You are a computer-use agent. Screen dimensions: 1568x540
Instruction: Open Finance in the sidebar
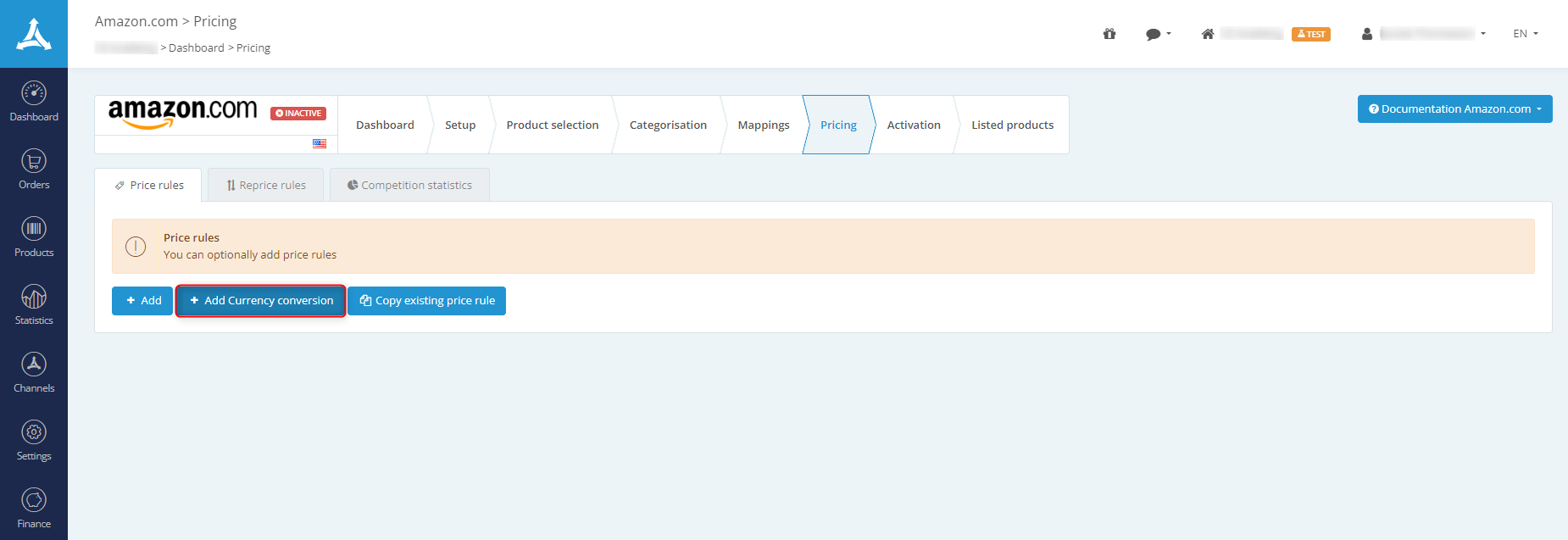point(34,509)
